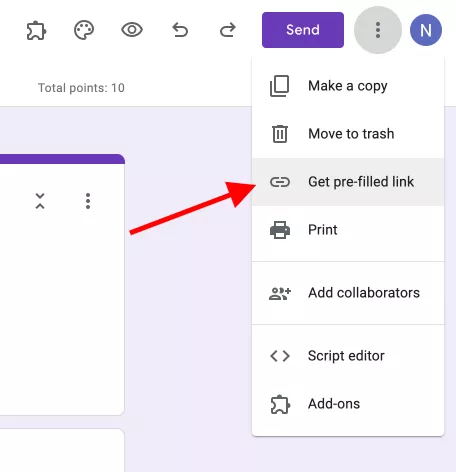Viewport: 456px width, 472px height.
Task: Choose Add collaborators
Action: 348,293
